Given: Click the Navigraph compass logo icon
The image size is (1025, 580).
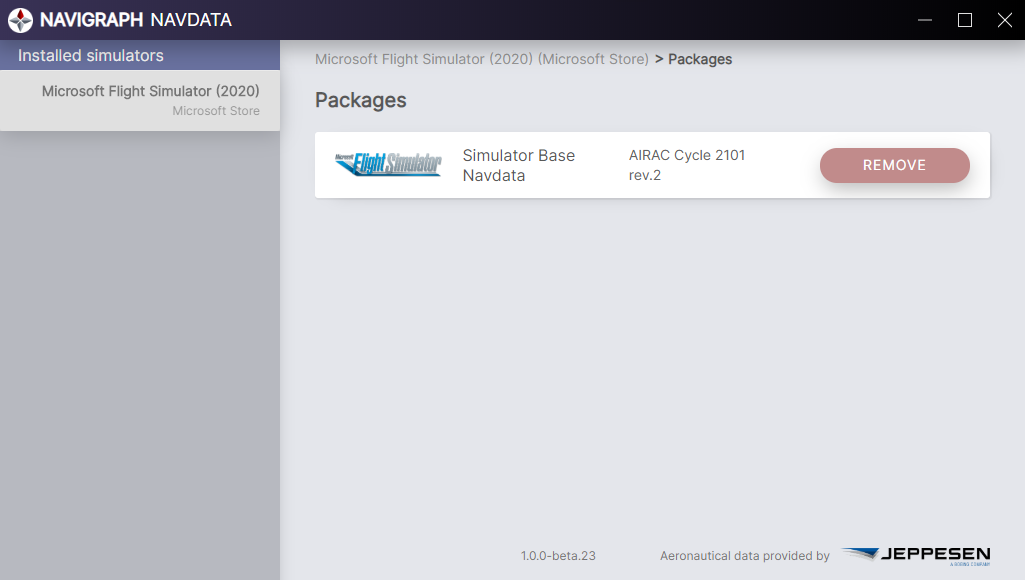Looking at the screenshot, I should pyautogui.click(x=20, y=20).
